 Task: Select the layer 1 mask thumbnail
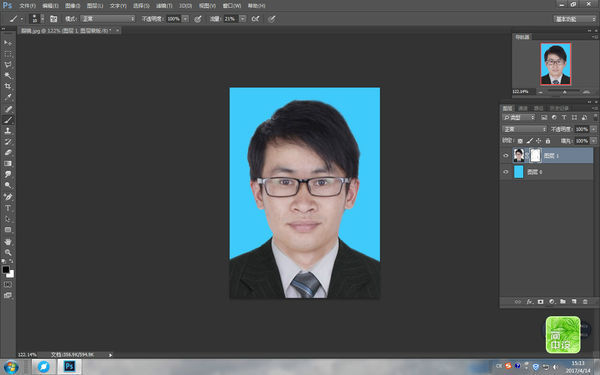click(535, 155)
